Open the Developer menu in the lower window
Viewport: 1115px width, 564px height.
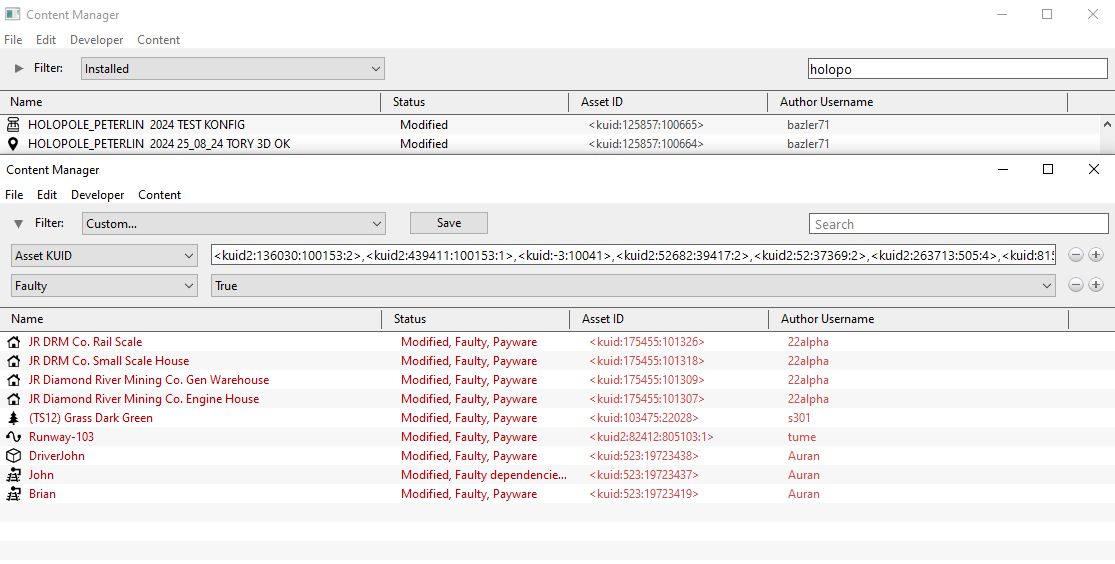(x=97, y=195)
